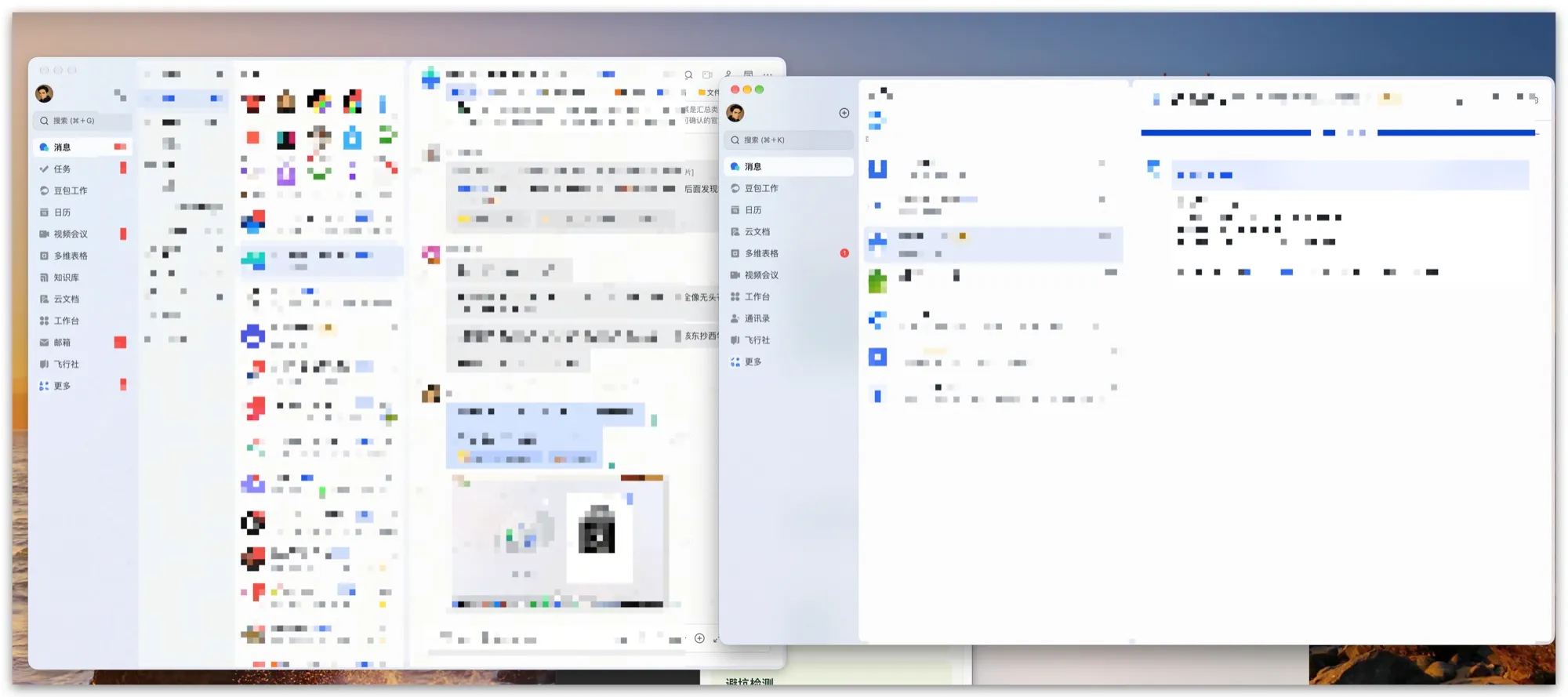Click the circled plus button beside front window avatar
The width and height of the screenshot is (1568, 697).
click(844, 113)
